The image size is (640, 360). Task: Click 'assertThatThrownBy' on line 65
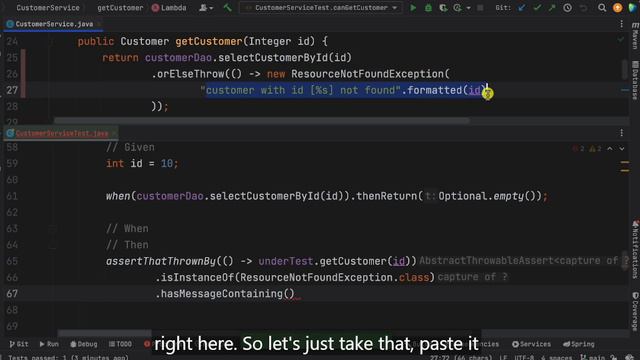160,261
